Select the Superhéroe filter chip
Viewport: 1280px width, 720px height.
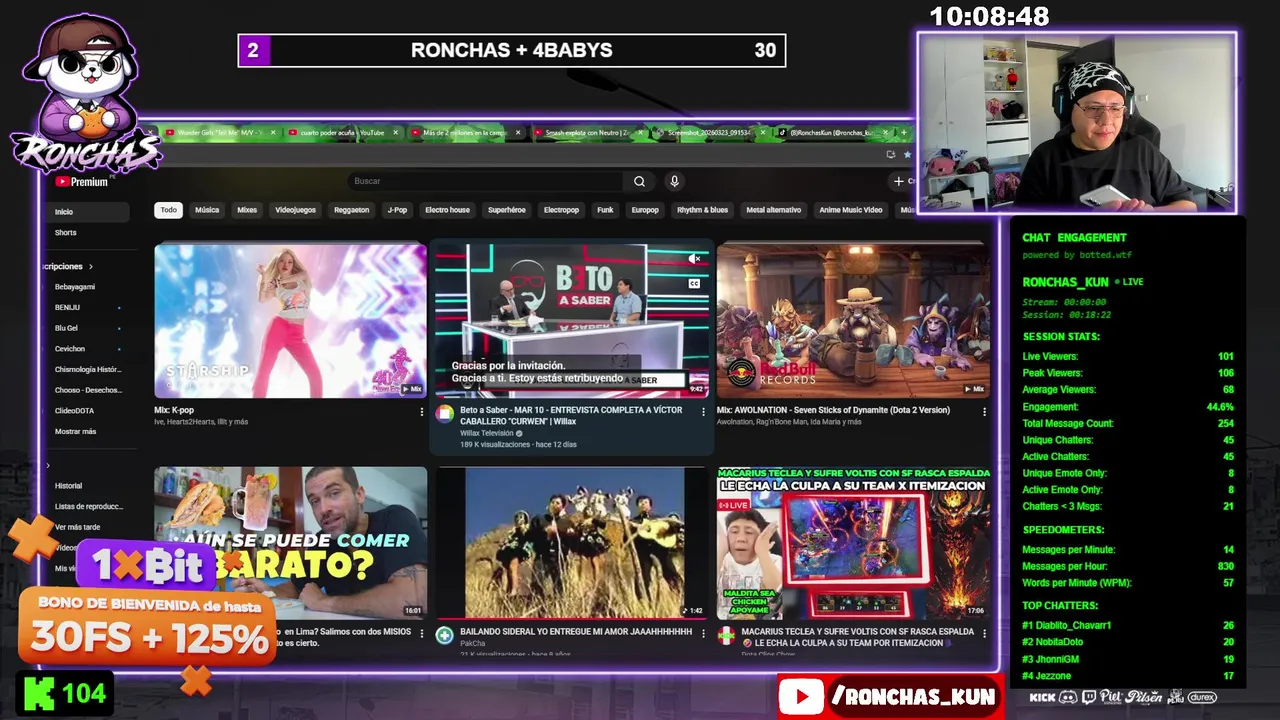pyautogui.click(x=506, y=210)
